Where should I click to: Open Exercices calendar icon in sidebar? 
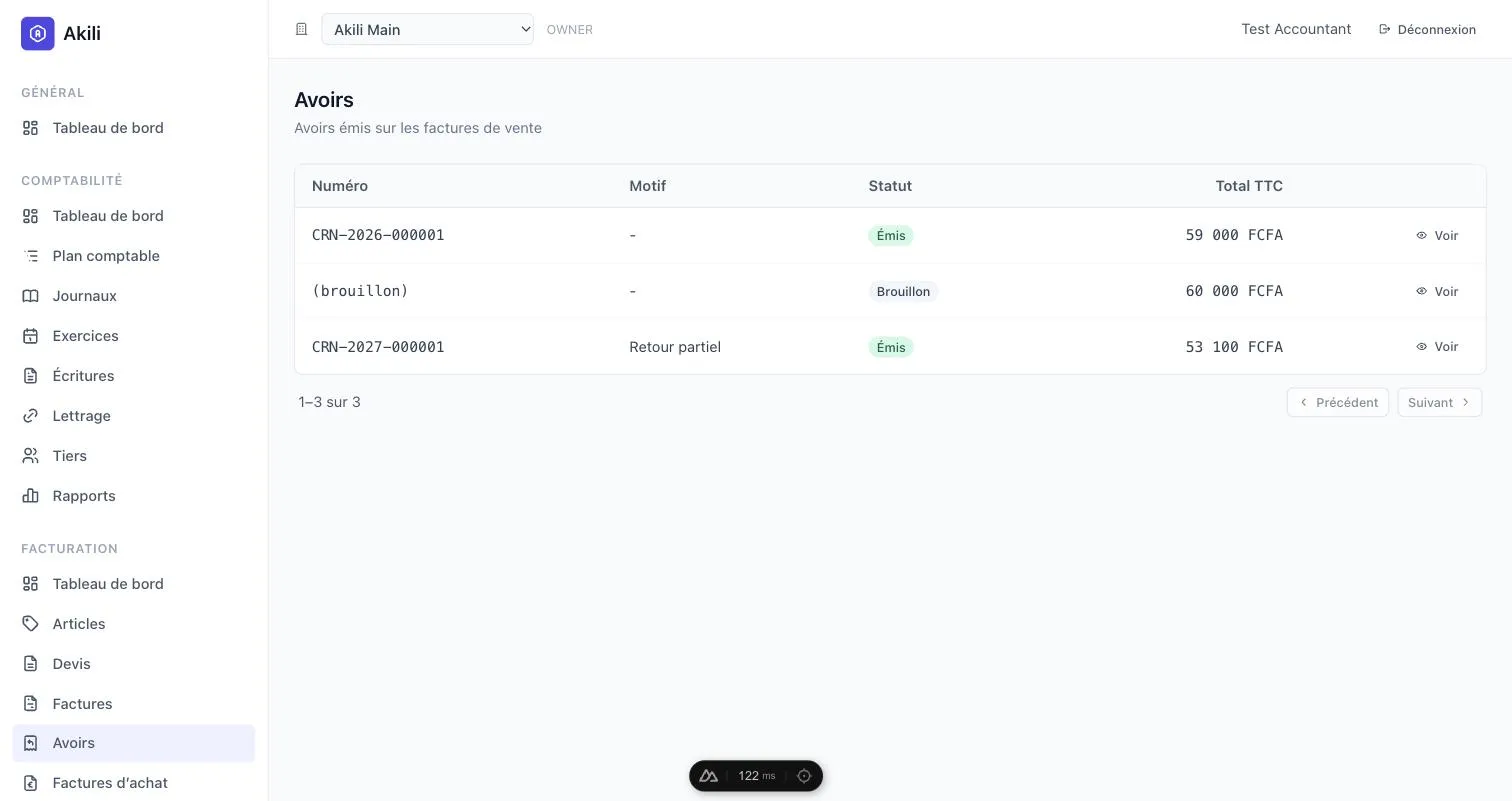[31, 336]
